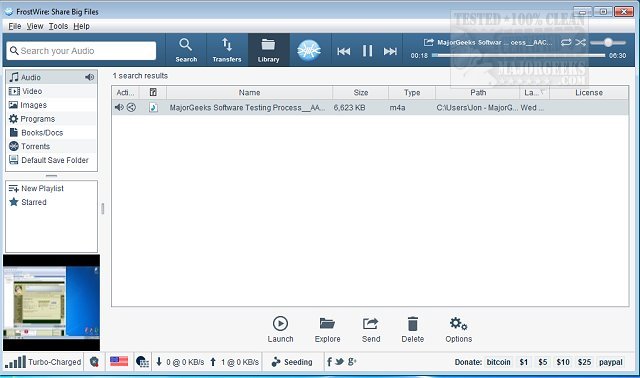Click speaker icon in MajorGeeks row
The width and height of the screenshot is (640, 378).
click(119, 107)
